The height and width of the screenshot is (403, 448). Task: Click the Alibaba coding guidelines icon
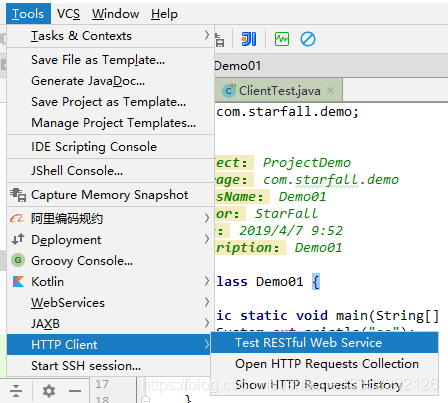pos(17,219)
